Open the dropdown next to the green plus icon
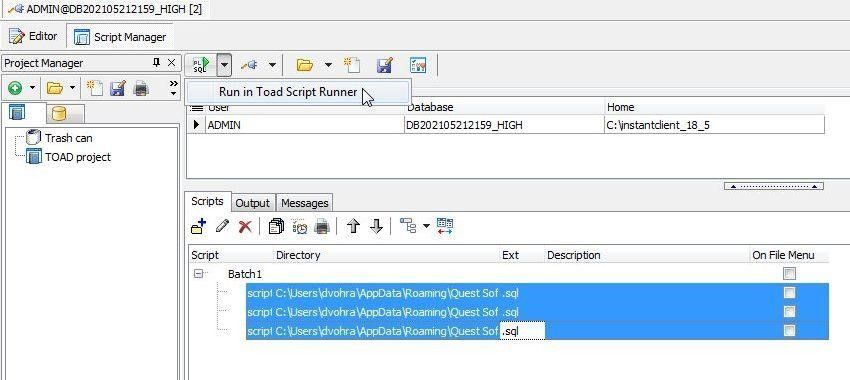The height and width of the screenshot is (380, 850). pyautogui.click(x=32, y=88)
